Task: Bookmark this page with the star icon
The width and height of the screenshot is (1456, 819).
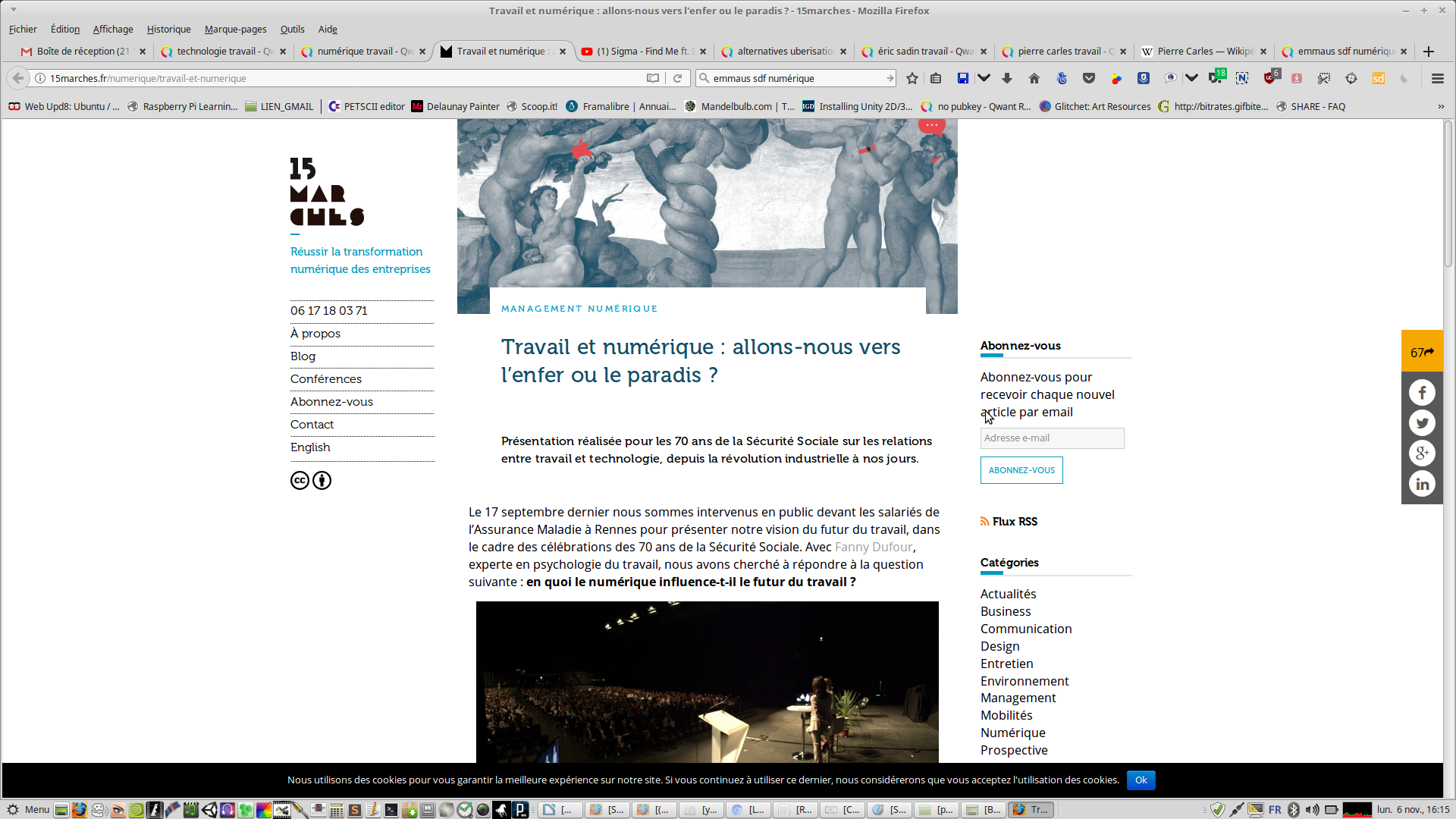Action: coord(912,78)
